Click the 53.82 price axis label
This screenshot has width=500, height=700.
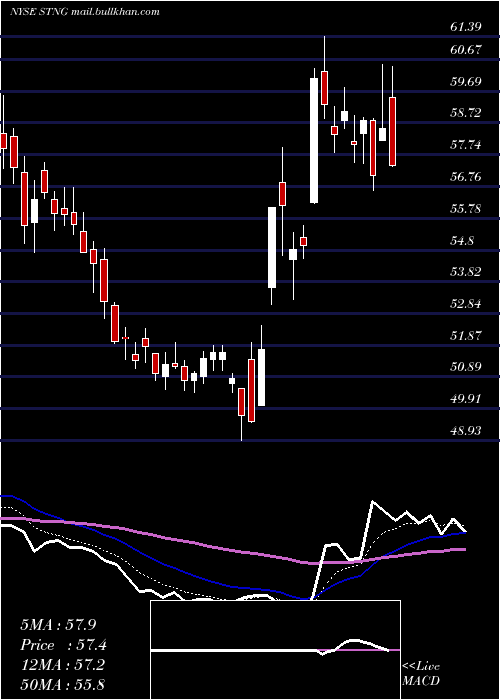tap(466, 272)
